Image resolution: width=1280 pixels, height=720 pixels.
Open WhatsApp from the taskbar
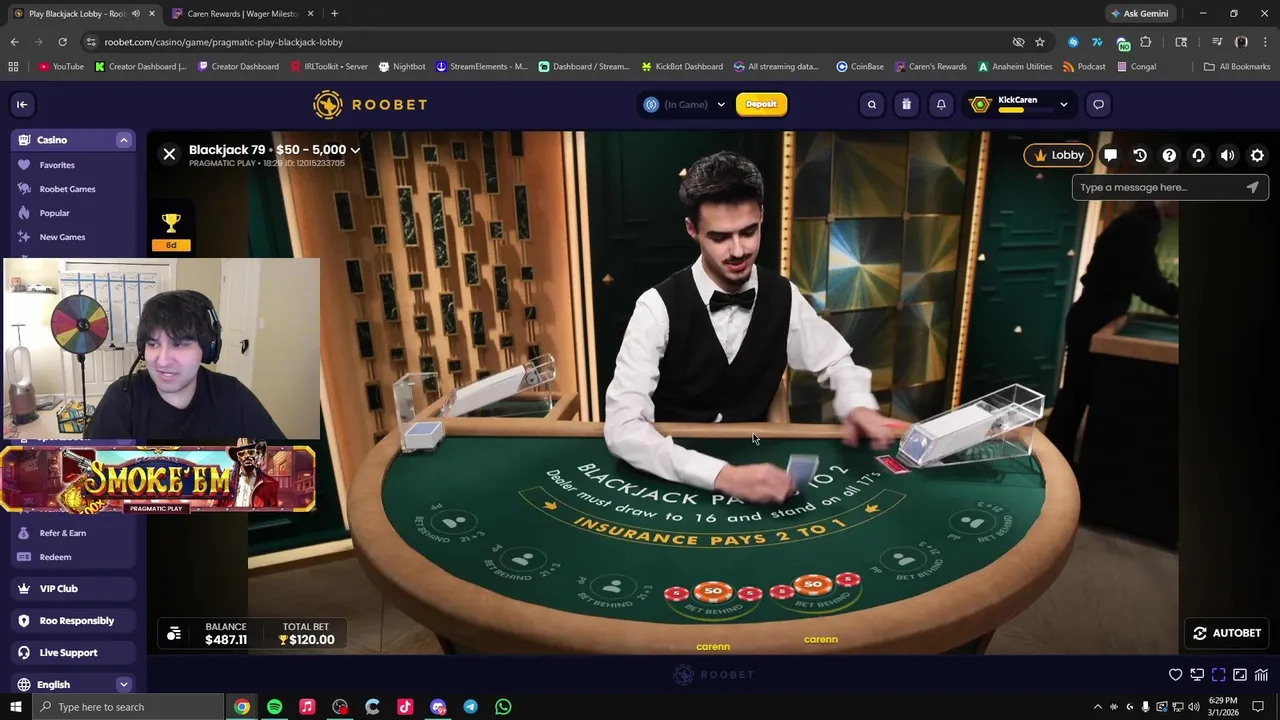[x=503, y=707]
